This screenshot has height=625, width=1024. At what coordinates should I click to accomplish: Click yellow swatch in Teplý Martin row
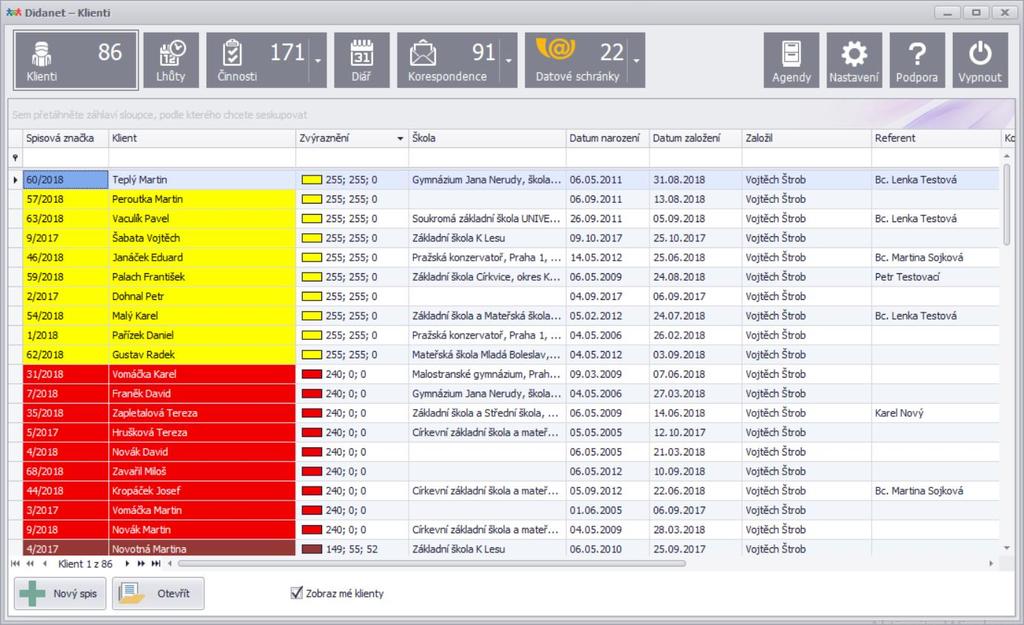312,180
